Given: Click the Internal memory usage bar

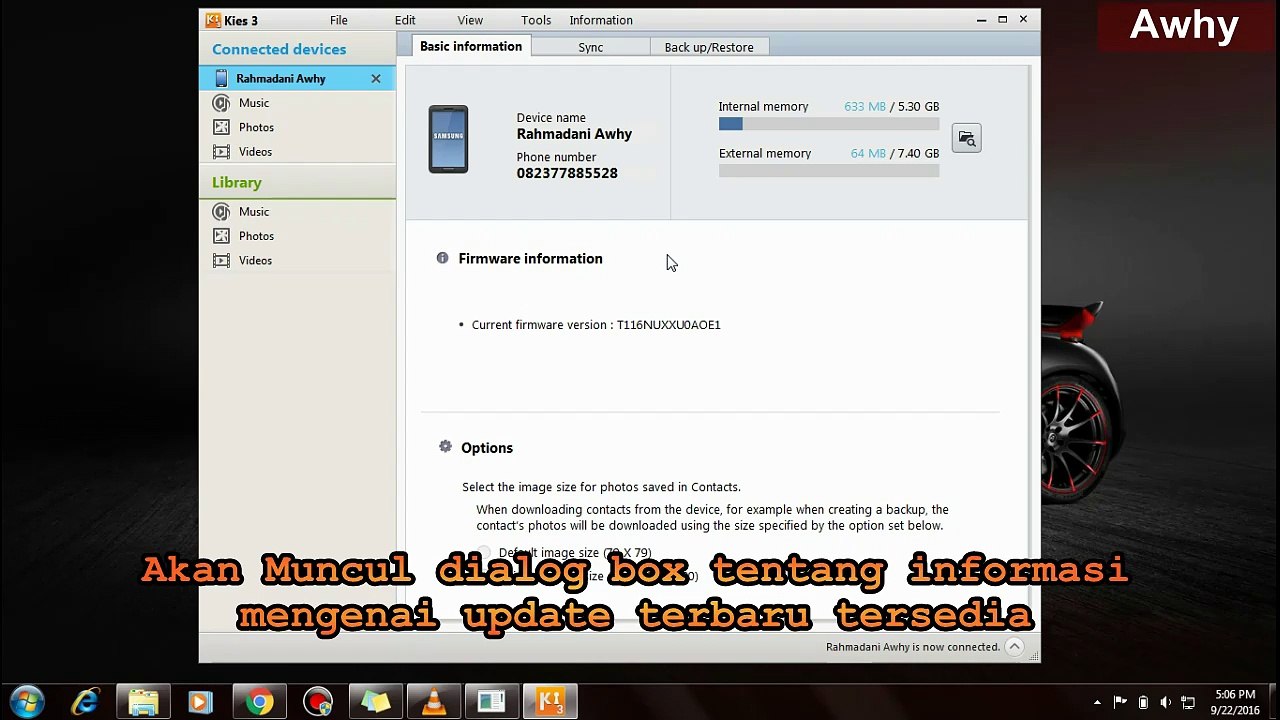Looking at the screenshot, I should click(x=829, y=124).
